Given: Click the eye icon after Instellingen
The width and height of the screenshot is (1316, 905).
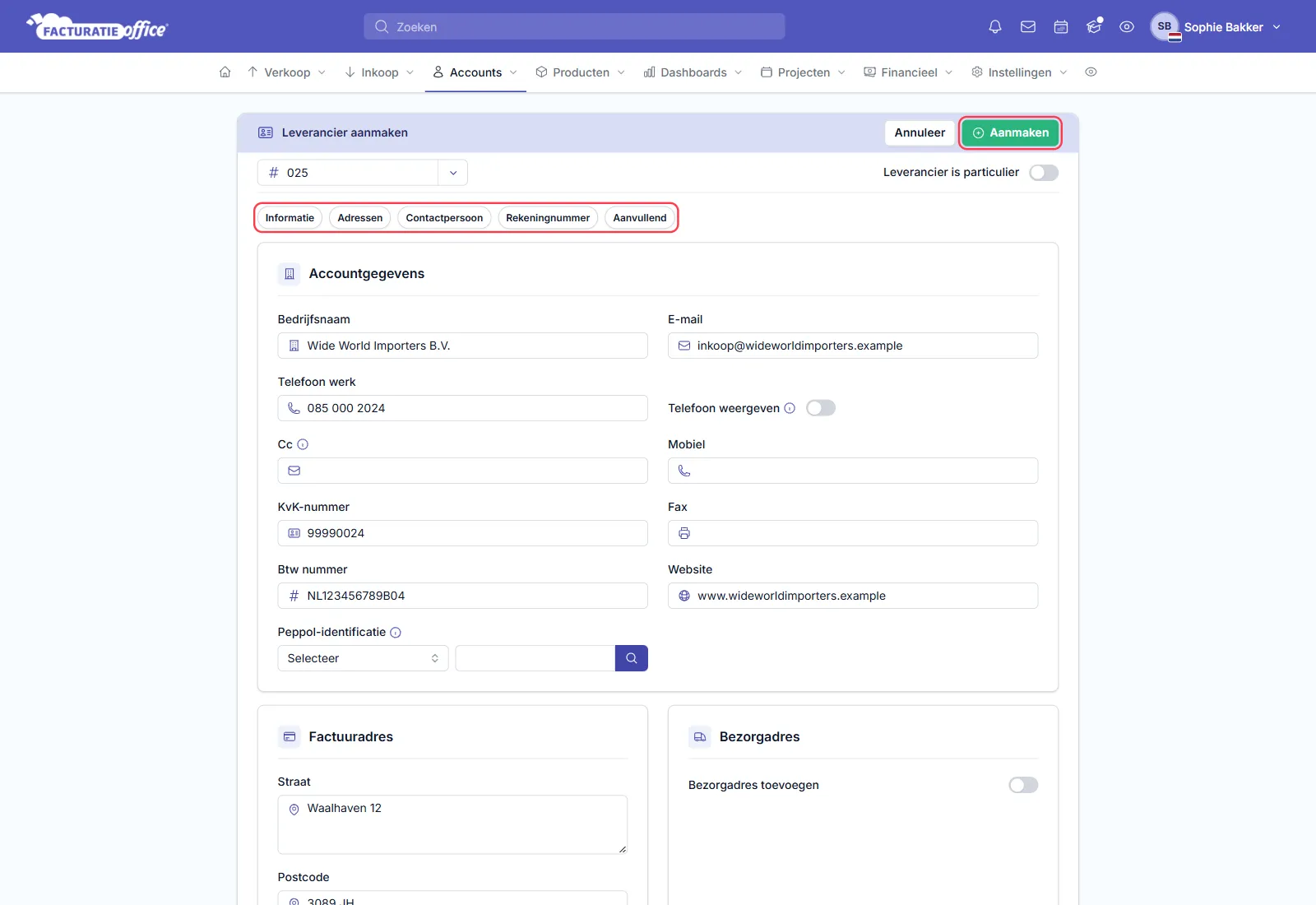Looking at the screenshot, I should [1091, 72].
